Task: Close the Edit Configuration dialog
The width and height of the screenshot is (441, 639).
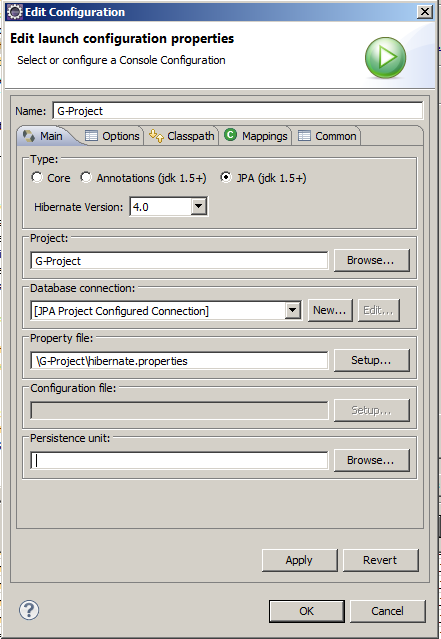Action: click(425, 12)
